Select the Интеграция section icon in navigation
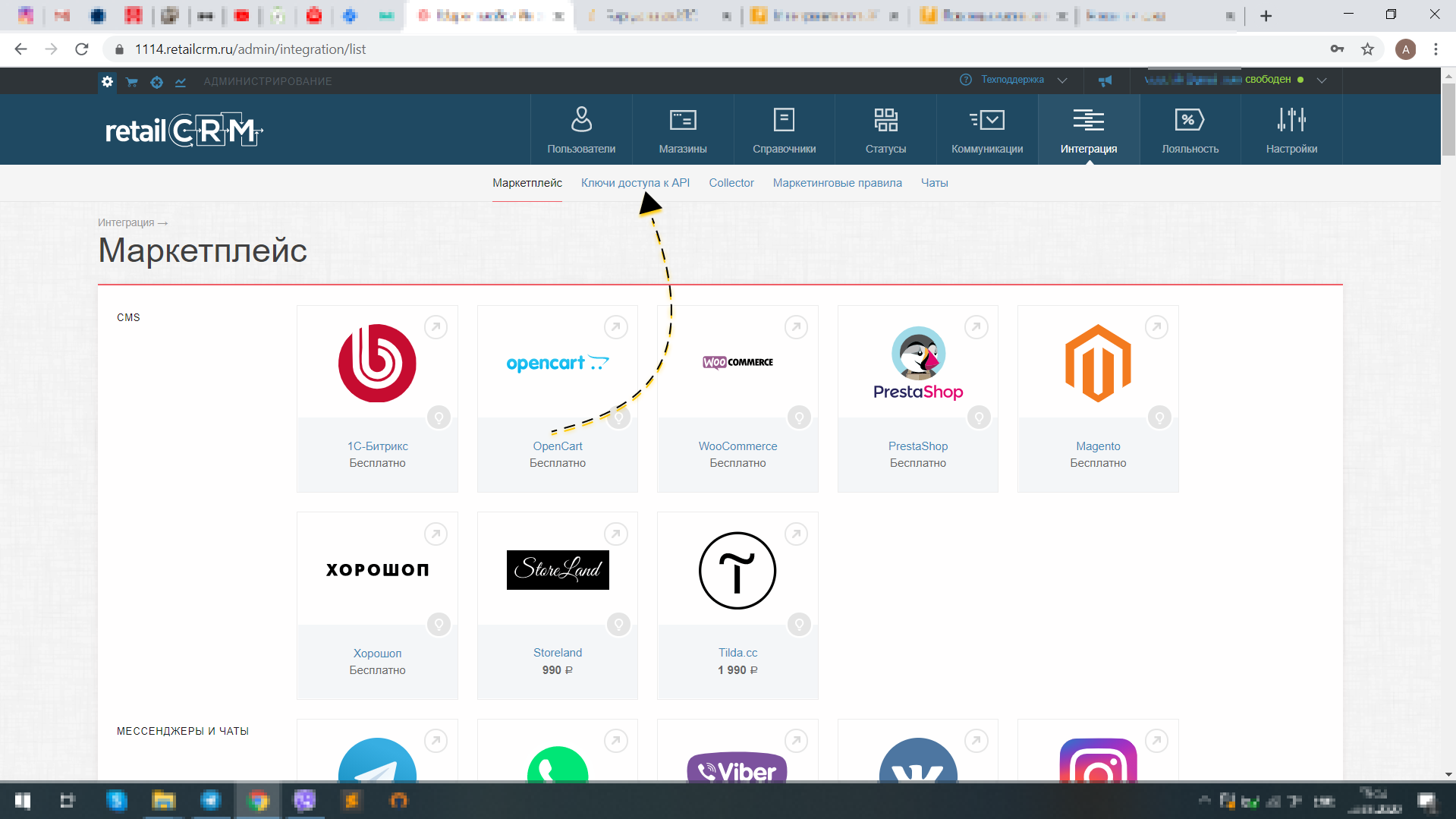The image size is (1456, 819). (1088, 119)
